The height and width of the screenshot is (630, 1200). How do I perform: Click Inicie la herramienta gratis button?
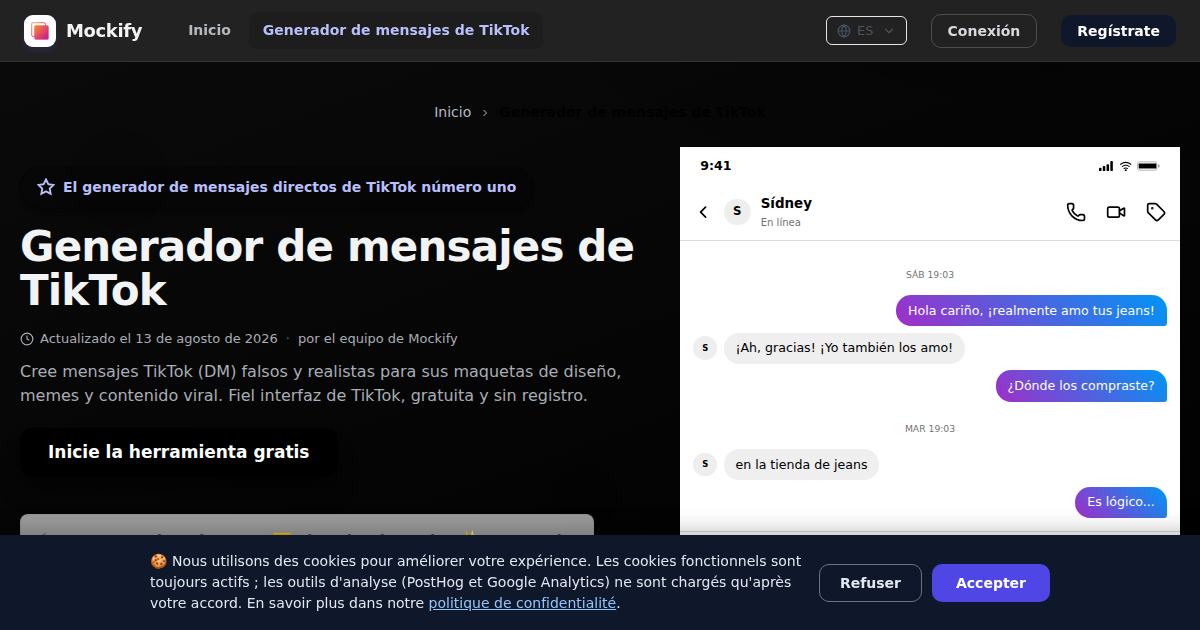point(179,452)
